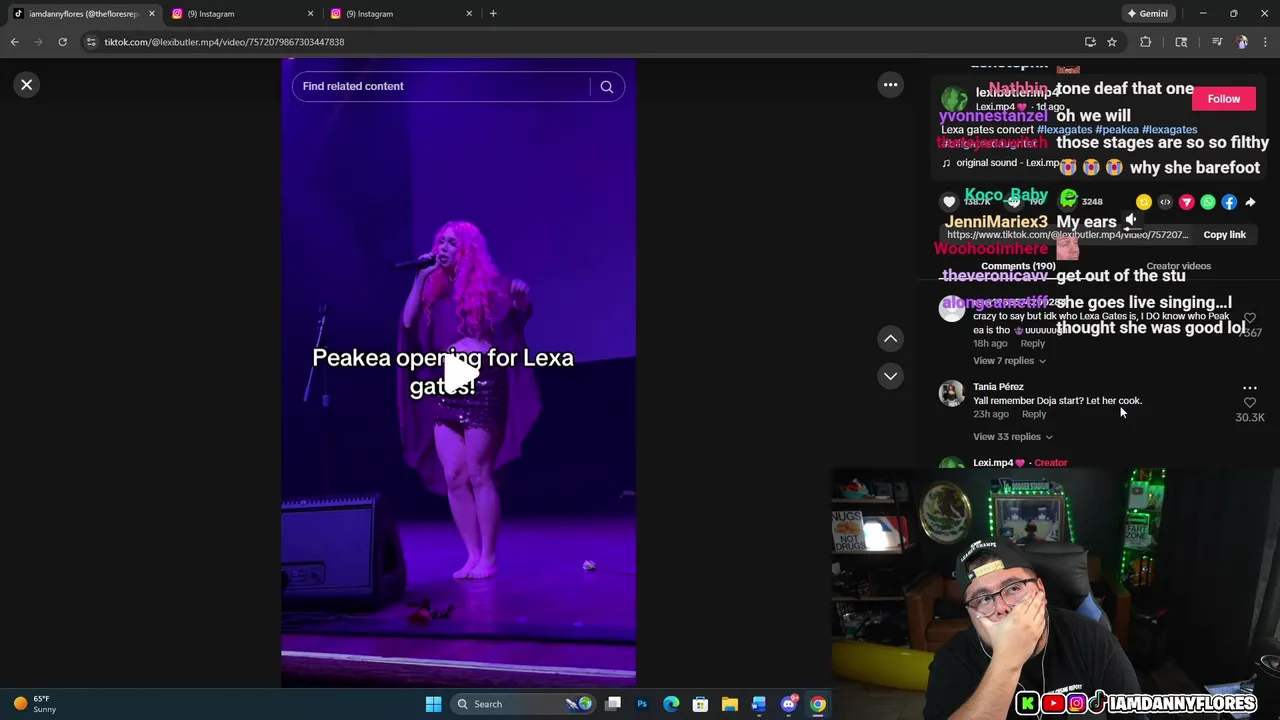The width and height of the screenshot is (1280, 720).
Task: Copy link to the TikTok video
Action: click(x=1224, y=235)
